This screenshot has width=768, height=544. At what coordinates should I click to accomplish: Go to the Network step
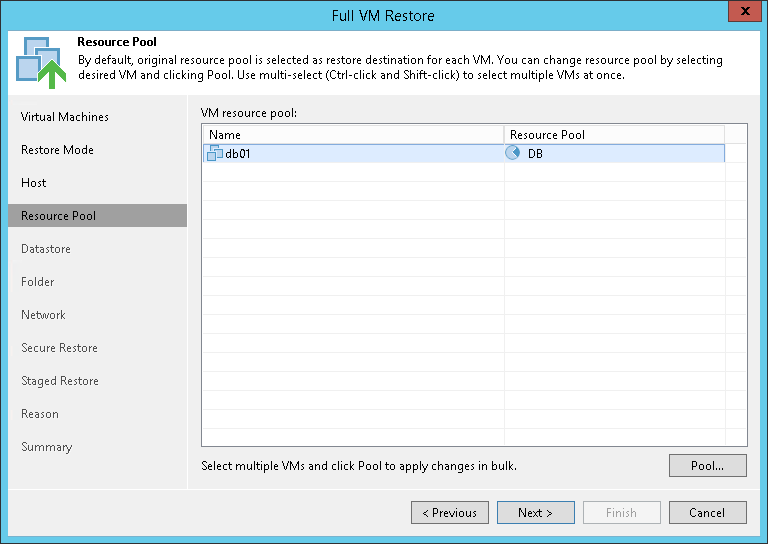[43, 315]
